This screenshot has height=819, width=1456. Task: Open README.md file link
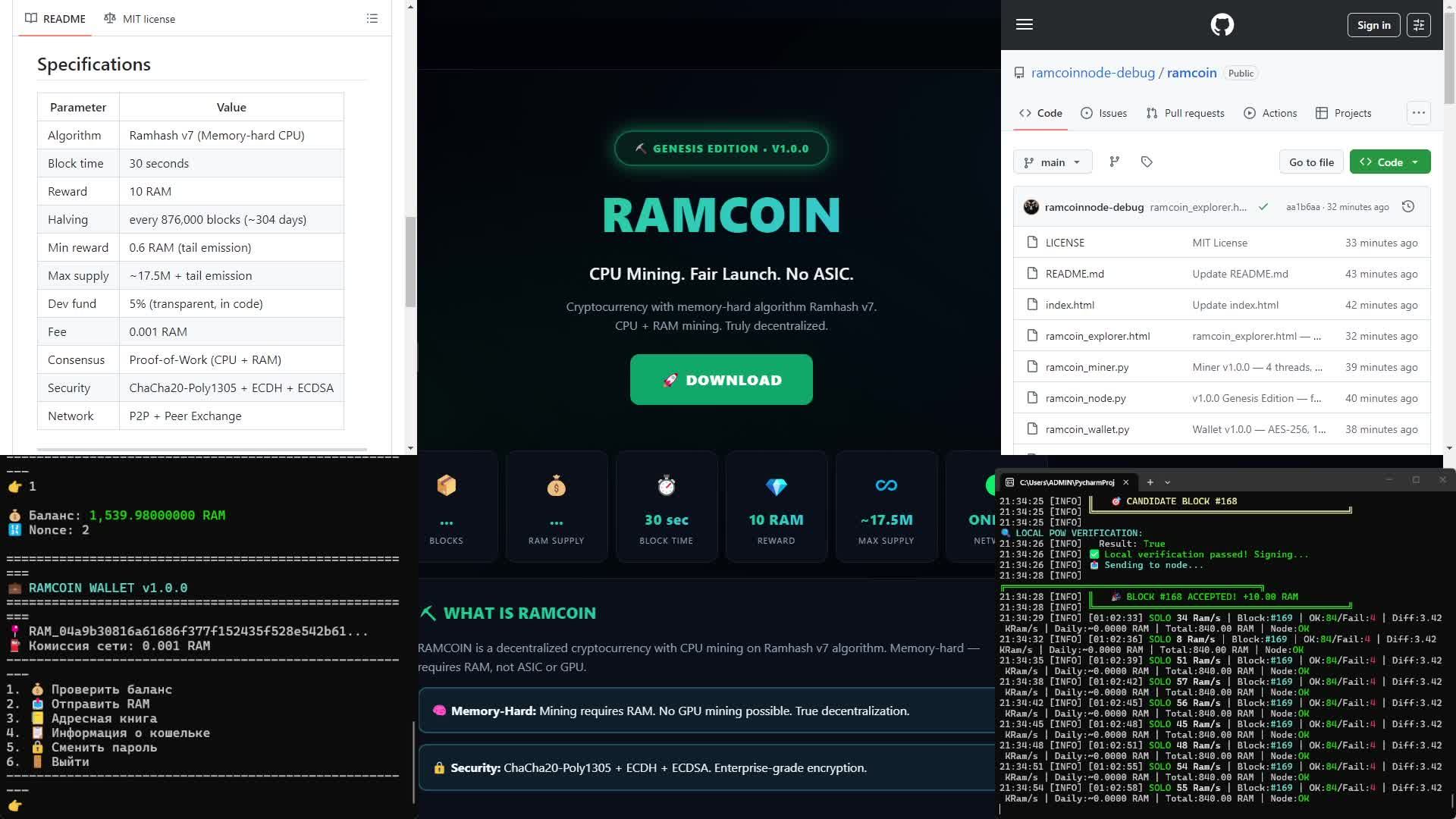pos(1075,274)
